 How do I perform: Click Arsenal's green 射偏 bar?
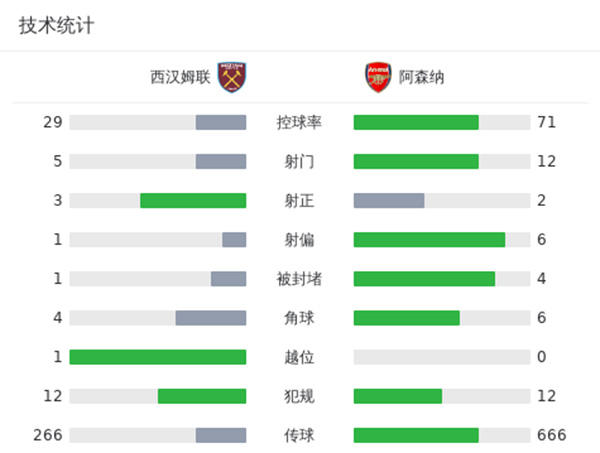pyautogui.click(x=429, y=240)
